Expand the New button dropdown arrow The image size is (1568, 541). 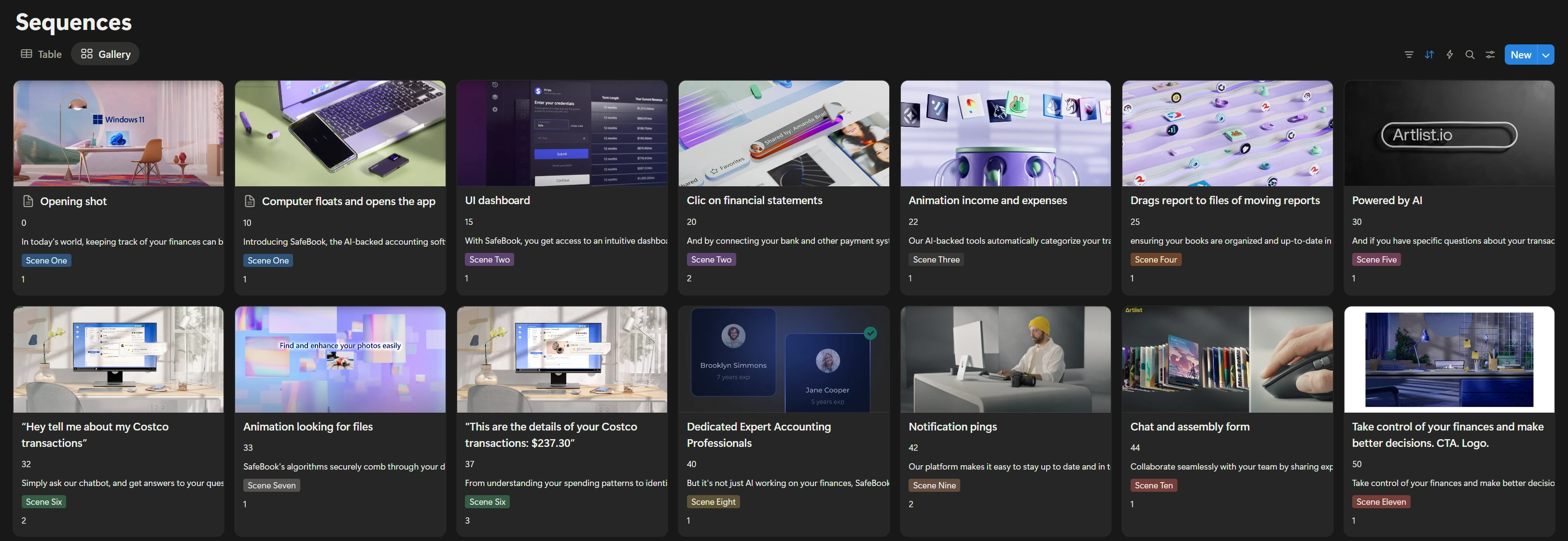pos(1545,55)
